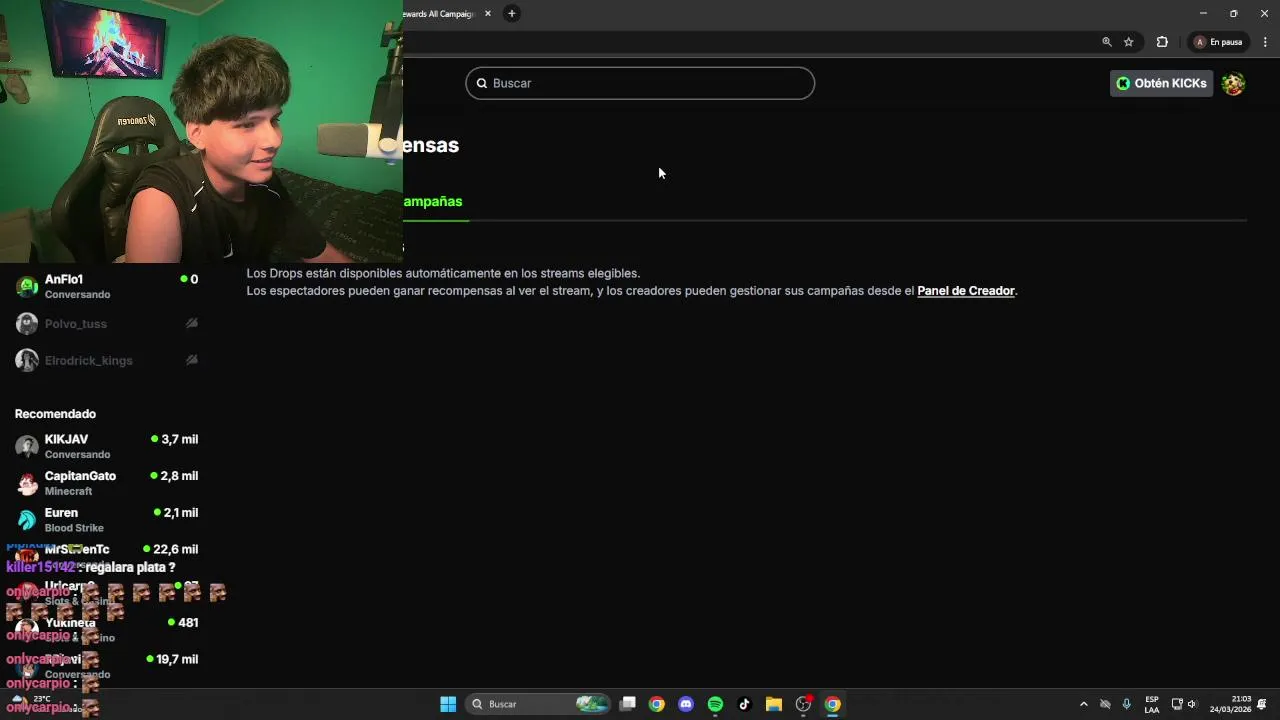Viewport: 1280px width, 720px height.
Task: Click the 'Minecraft' category under CapitanGato
Action: (x=68, y=491)
